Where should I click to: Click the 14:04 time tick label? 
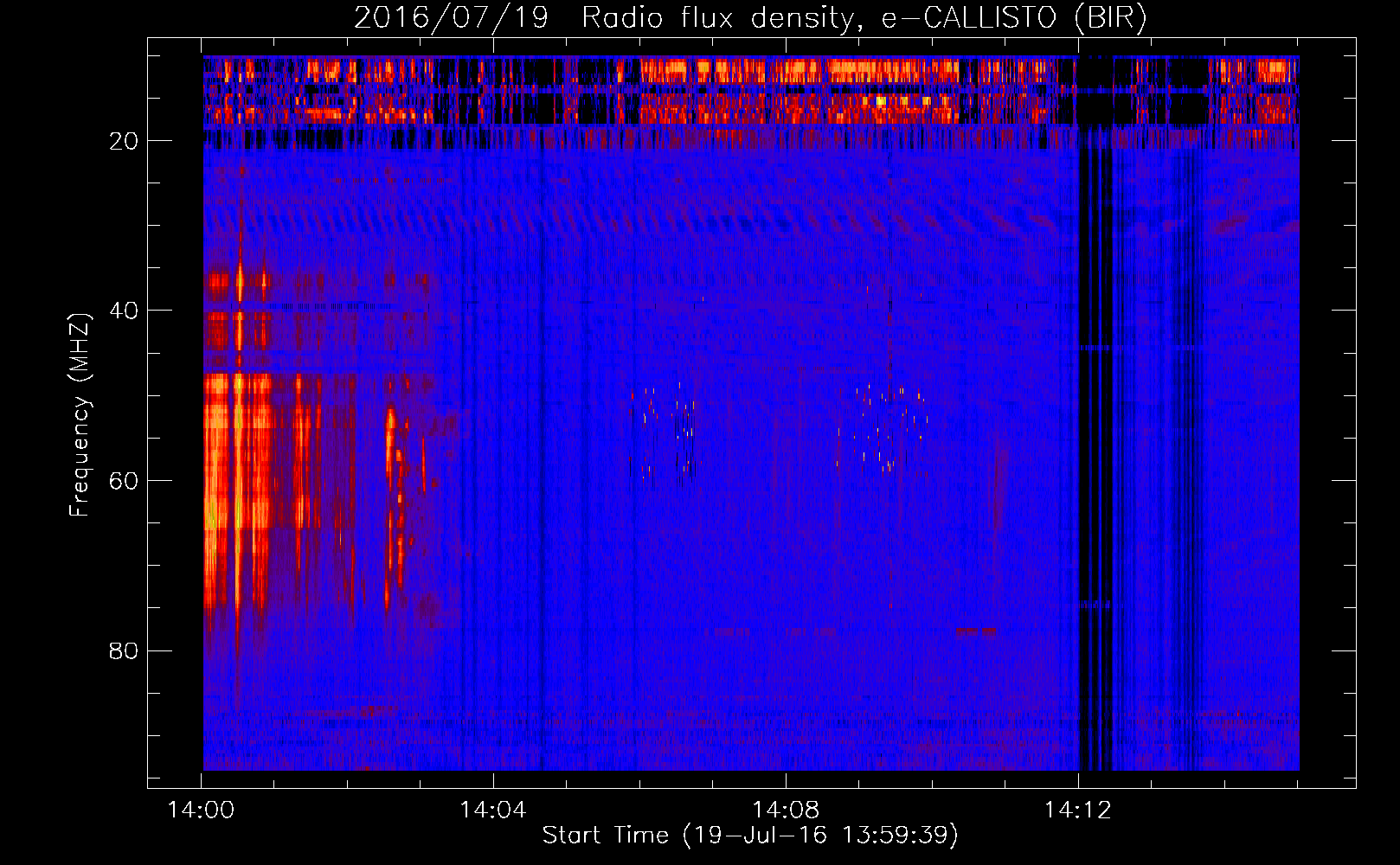tap(492, 811)
